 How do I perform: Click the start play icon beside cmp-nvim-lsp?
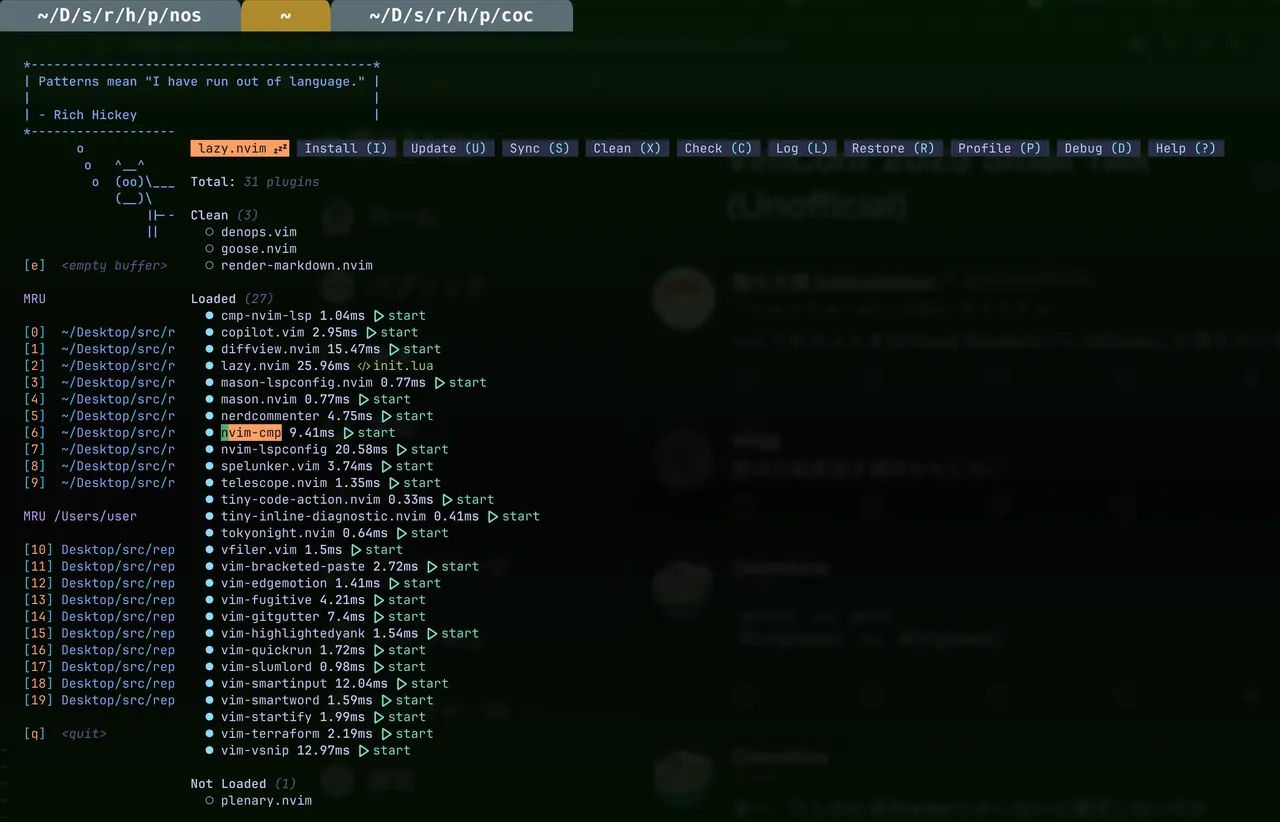pos(379,316)
